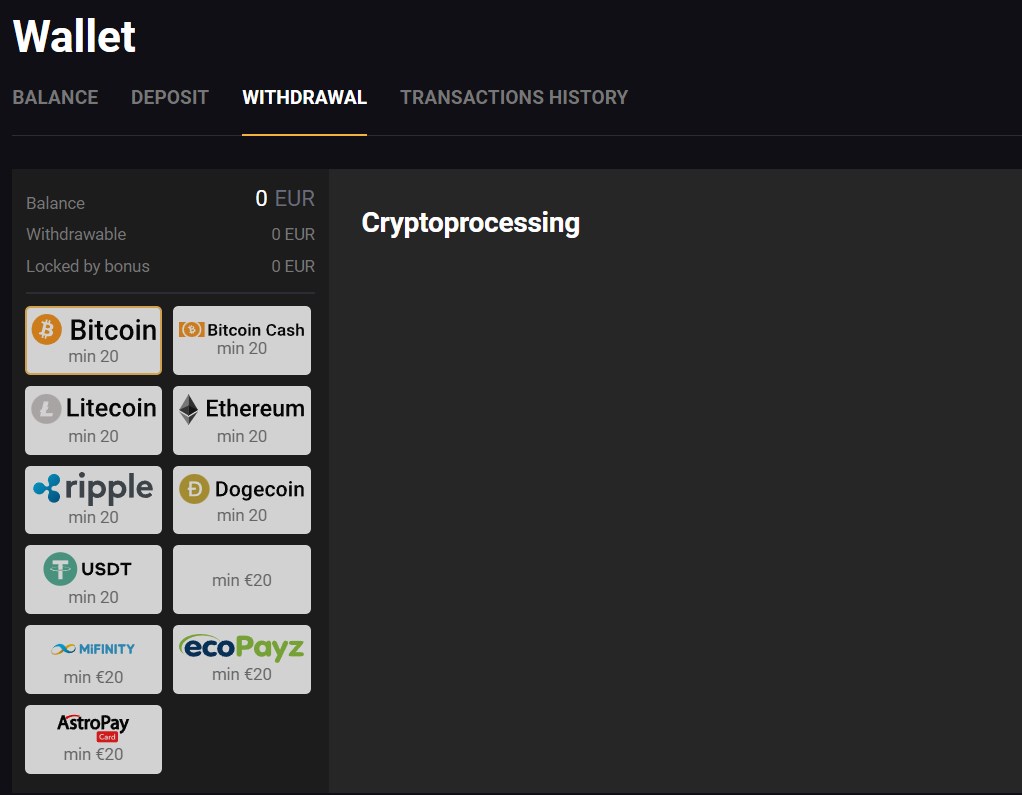Pick the Ethereum withdrawal tile
This screenshot has width=1022, height=795.
pos(242,420)
